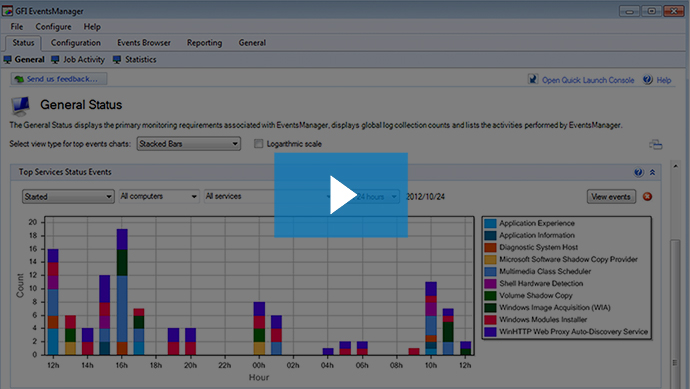Collapse the Top Services Status Events panel
Image resolution: width=690 pixels, height=389 pixels.
652,172
